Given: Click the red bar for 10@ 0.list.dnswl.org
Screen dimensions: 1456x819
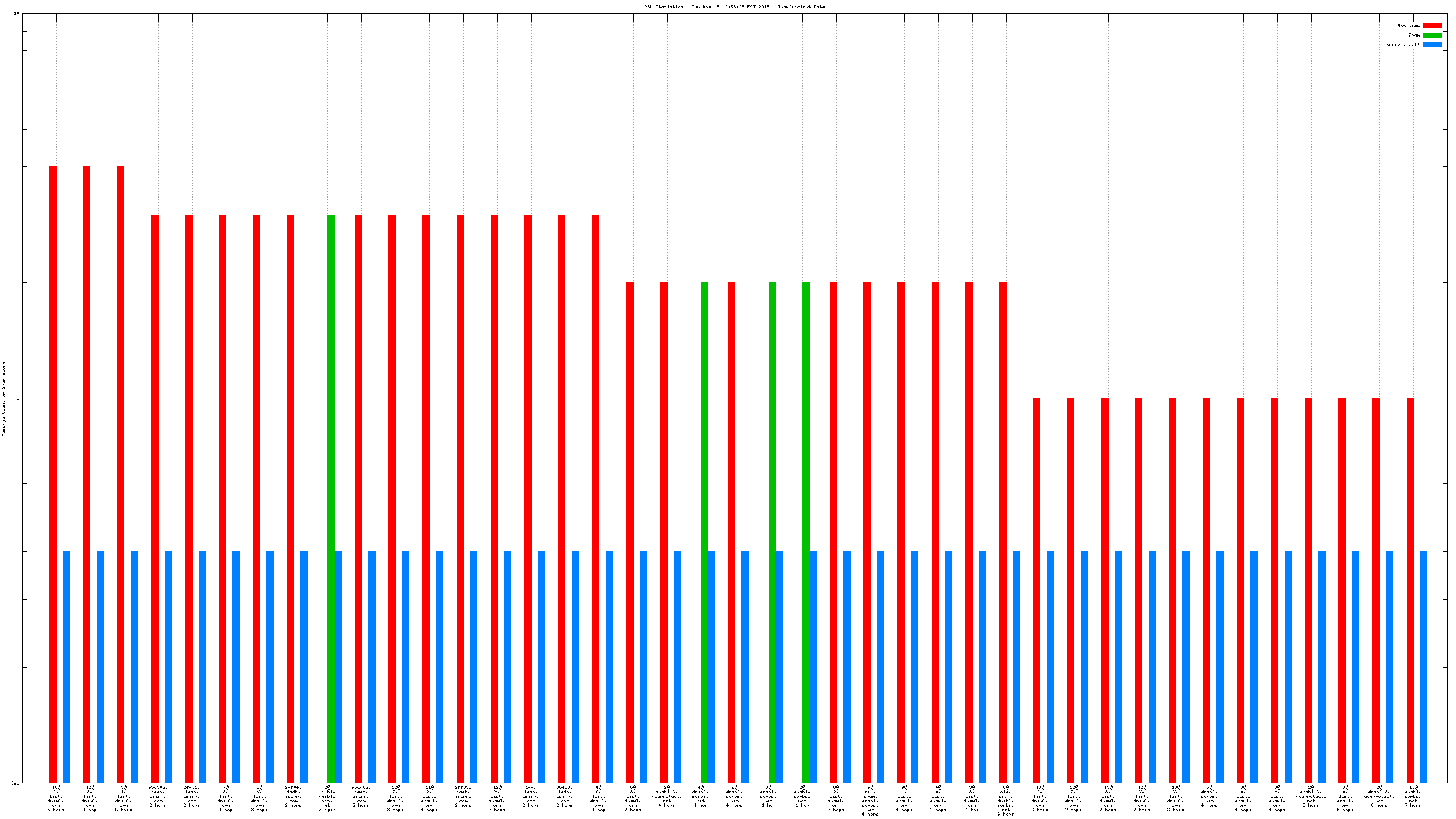Looking at the screenshot, I should point(53,475).
